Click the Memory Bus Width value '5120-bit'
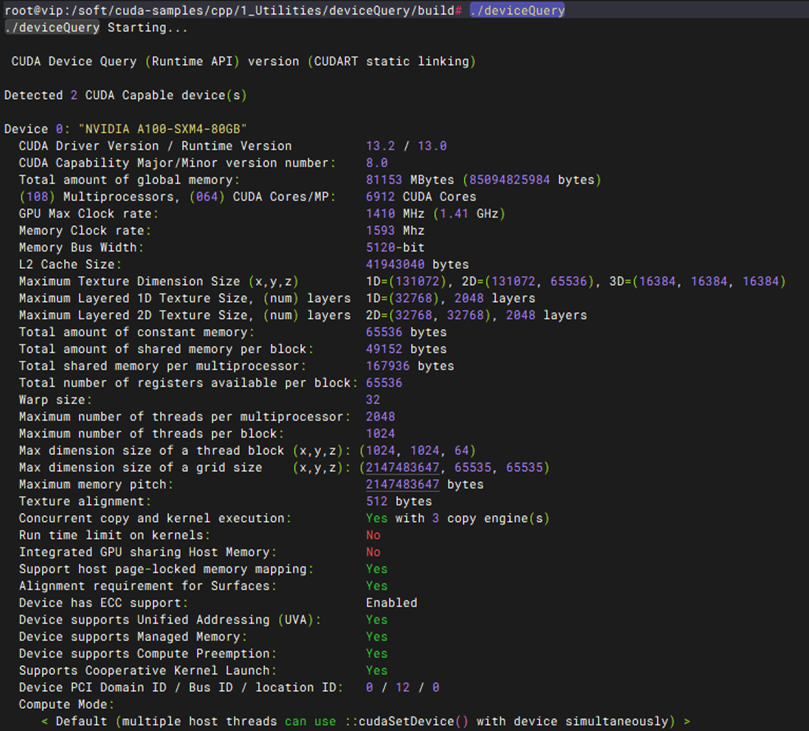This screenshot has width=809, height=731. click(395, 248)
